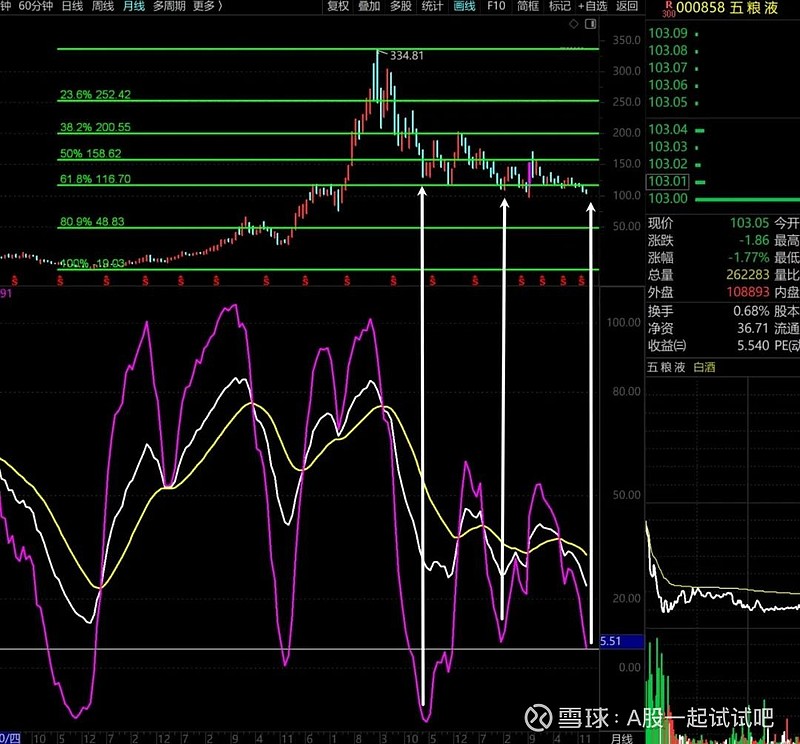800x744 pixels.
Task: Click the 现价 current price value
Action: pyautogui.click(x=749, y=223)
